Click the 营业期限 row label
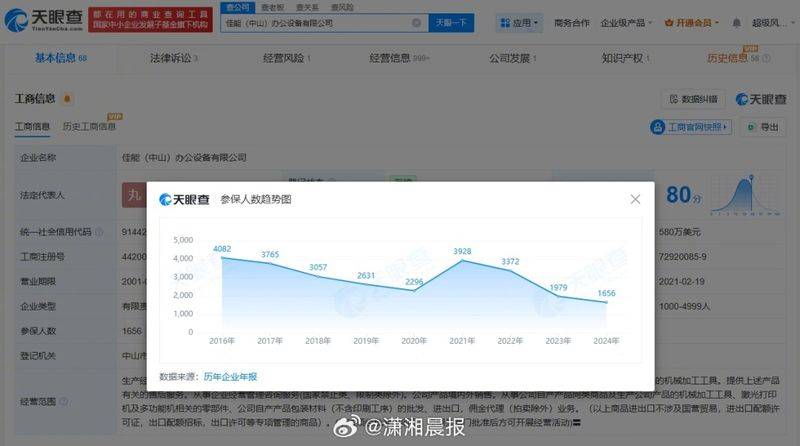 click(x=38, y=282)
